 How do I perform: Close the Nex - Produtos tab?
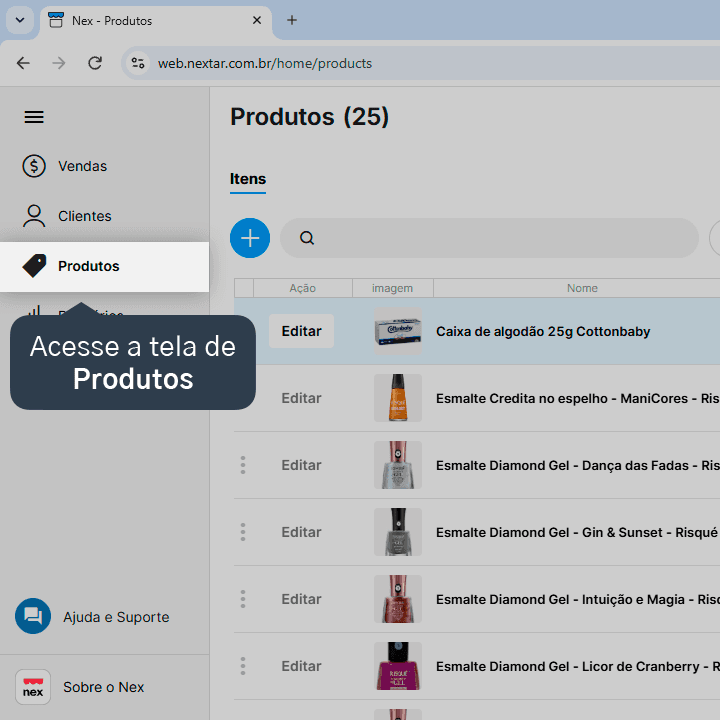[x=257, y=20]
